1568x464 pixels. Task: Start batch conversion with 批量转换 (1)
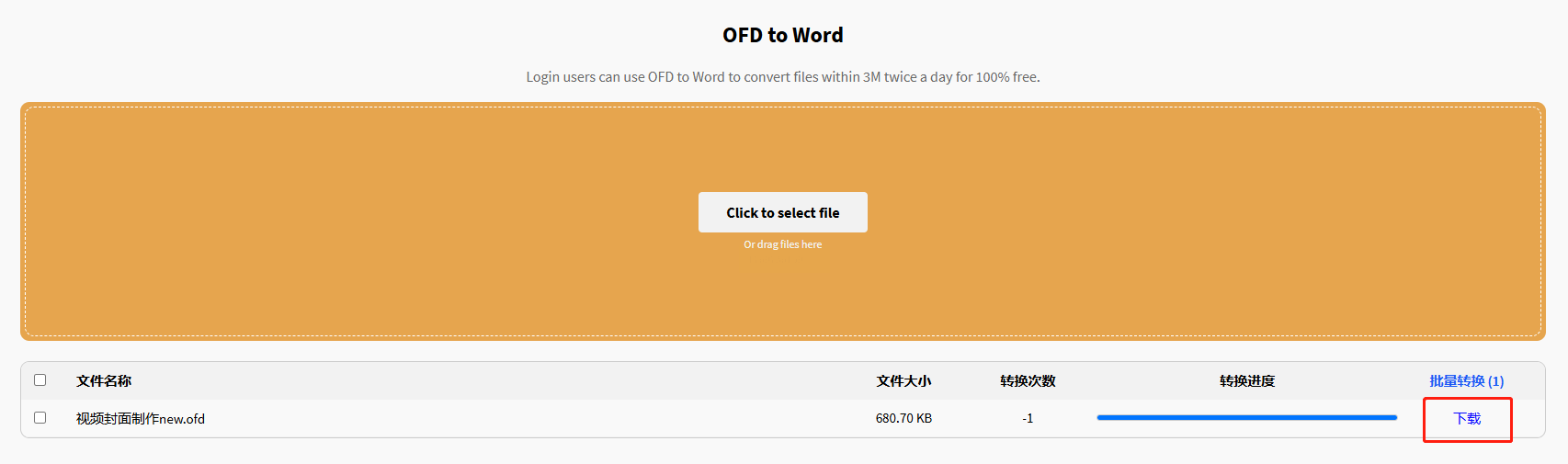pos(1466,381)
